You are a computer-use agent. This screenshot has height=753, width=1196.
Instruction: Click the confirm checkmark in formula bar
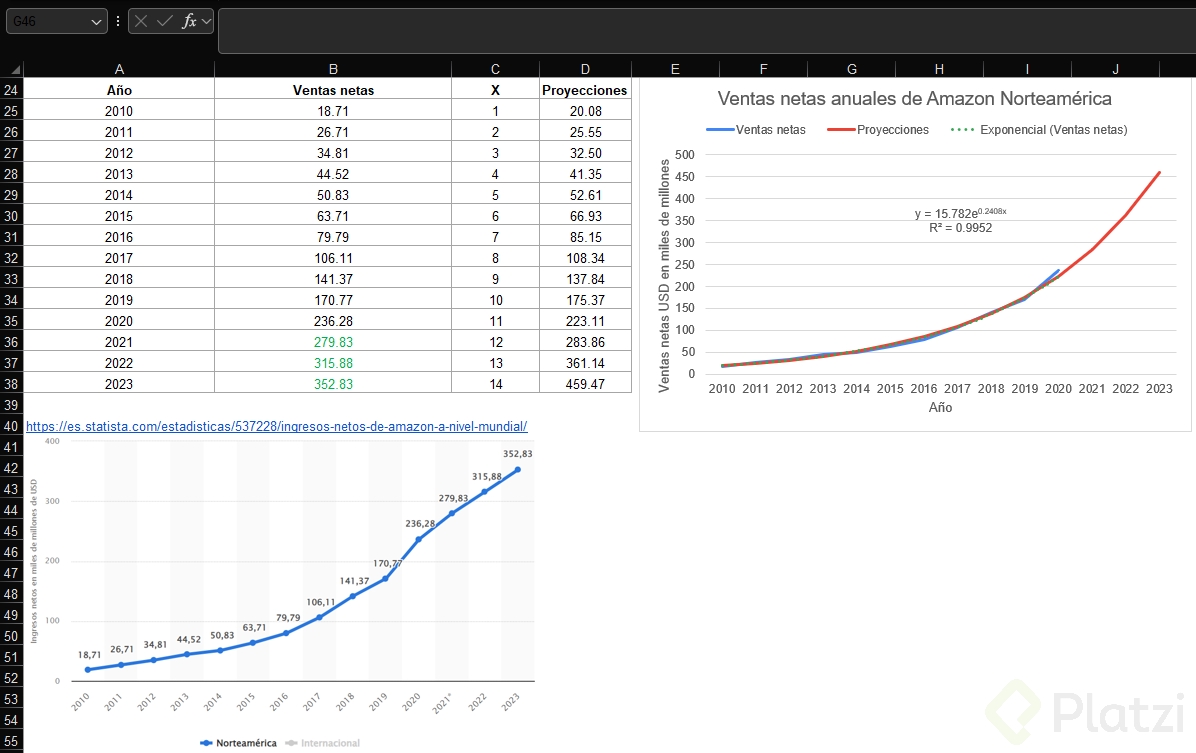(164, 21)
